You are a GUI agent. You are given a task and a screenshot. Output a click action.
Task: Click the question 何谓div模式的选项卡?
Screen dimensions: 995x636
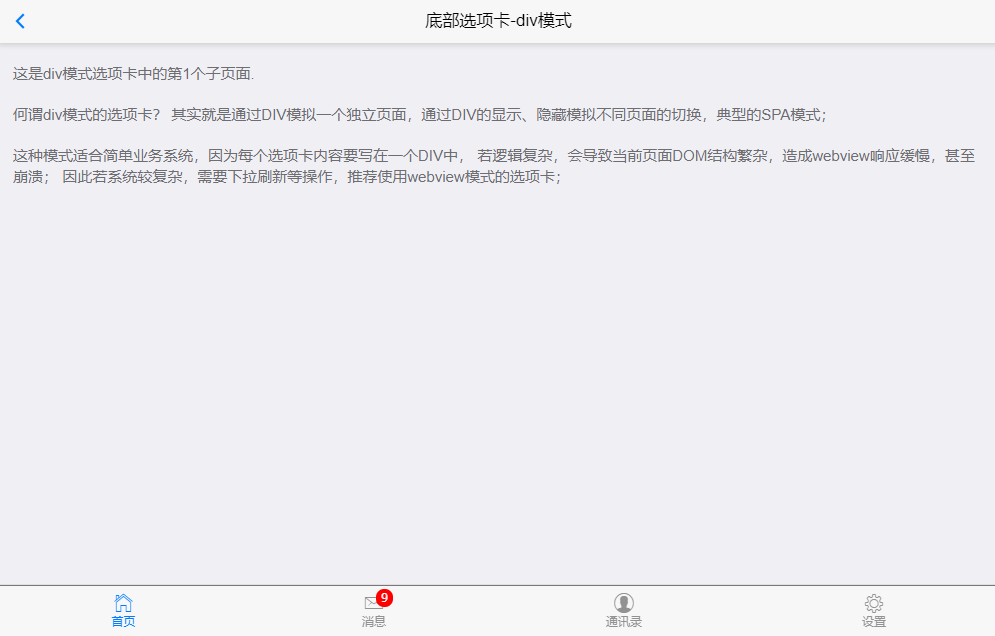pyautogui.click(x=87, y=115)
